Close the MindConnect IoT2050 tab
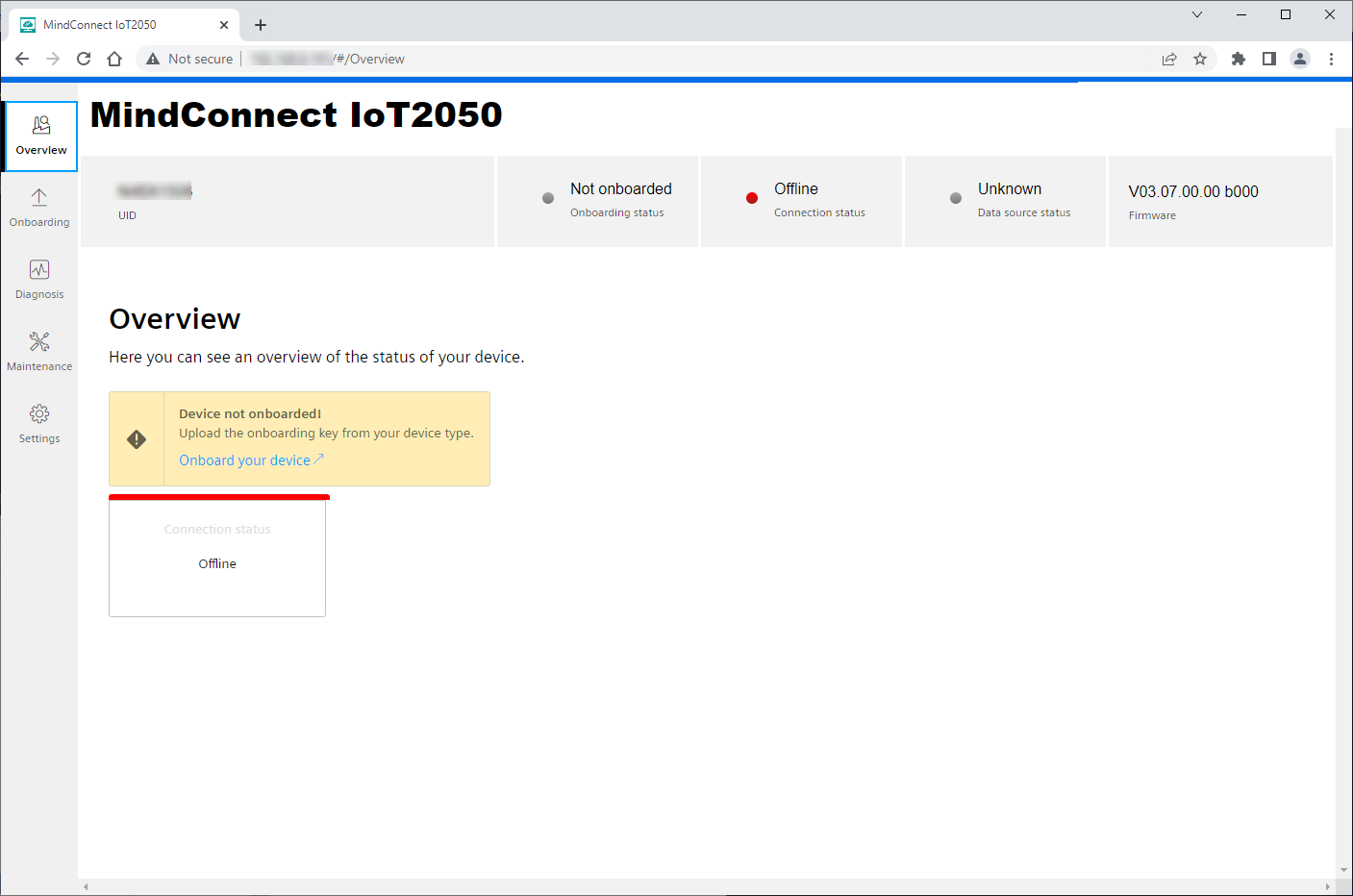Viewport: 1353px width, 896px height. [224, 25]
